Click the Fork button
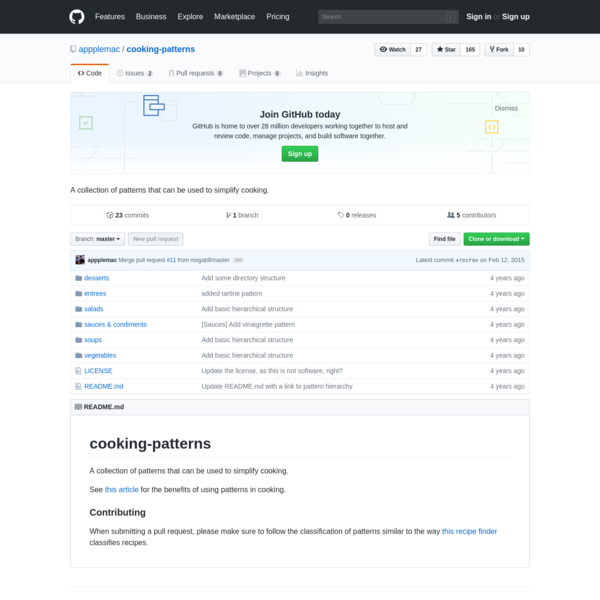The image size is (600, 600). [499, 50]
